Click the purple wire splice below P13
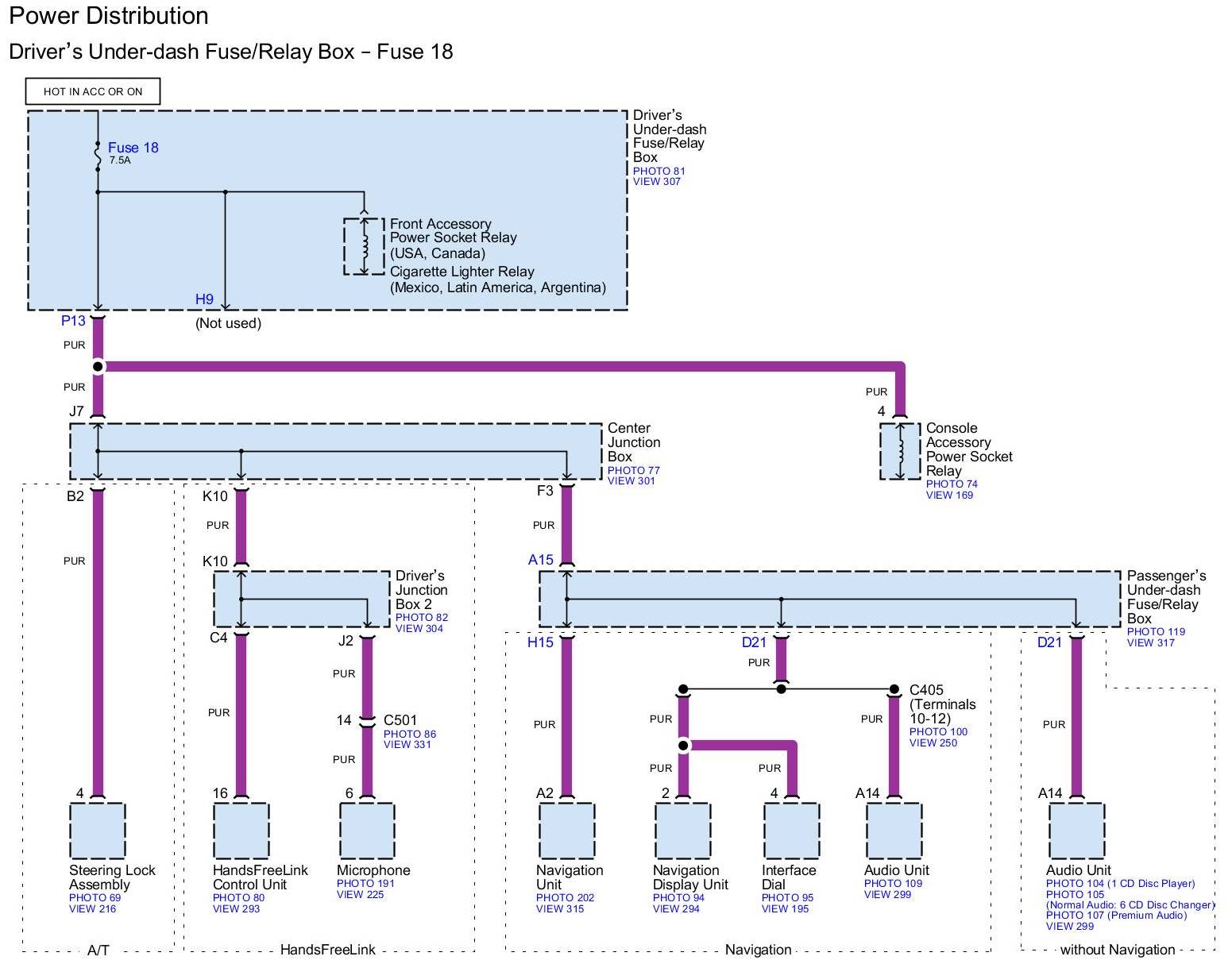The image size is (1232, 964). [x=98, y=366]
